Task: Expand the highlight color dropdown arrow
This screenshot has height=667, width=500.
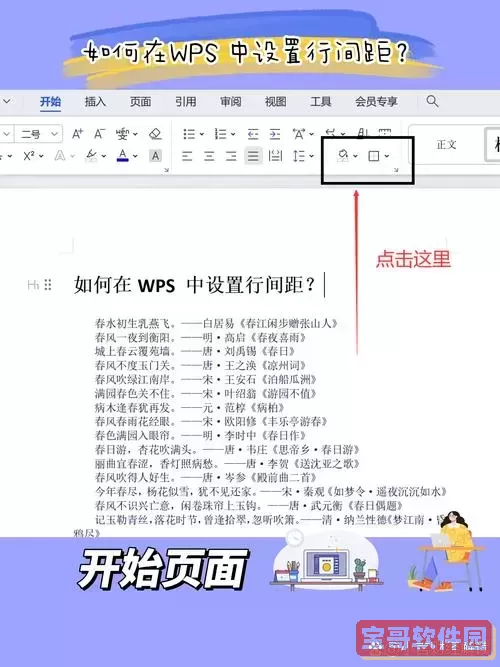Action: [103, 156]
